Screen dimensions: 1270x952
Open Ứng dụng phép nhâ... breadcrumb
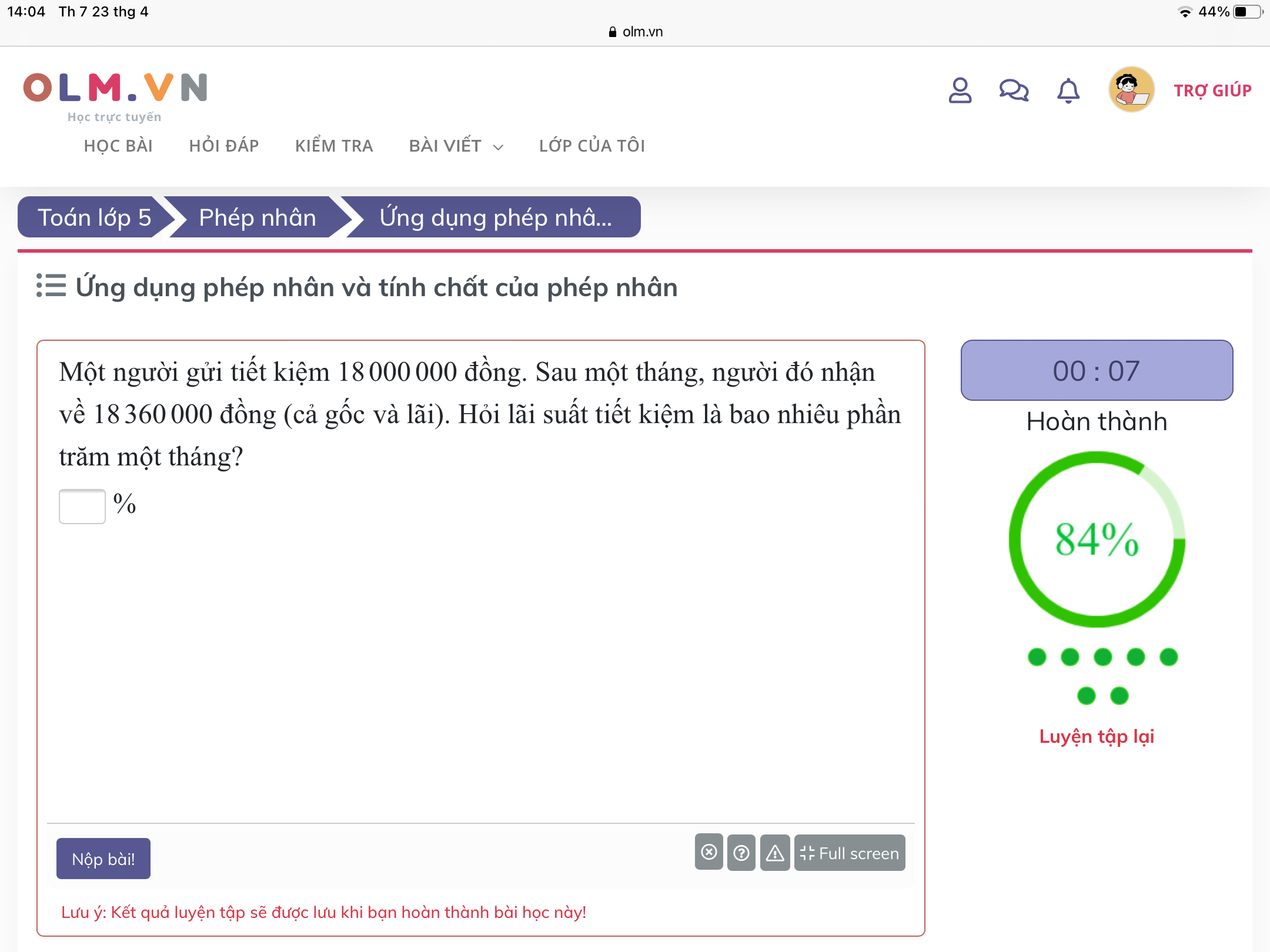click(x=495, y=217)
